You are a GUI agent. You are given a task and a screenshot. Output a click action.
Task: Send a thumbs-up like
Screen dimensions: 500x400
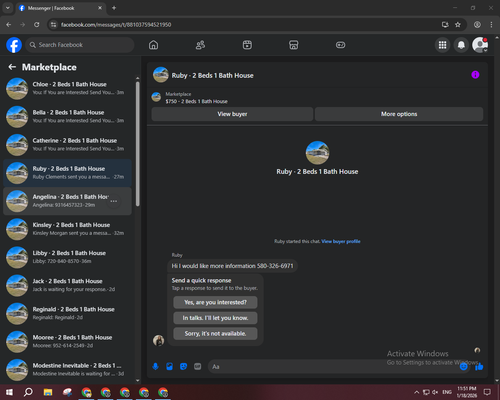coord(479,367)
